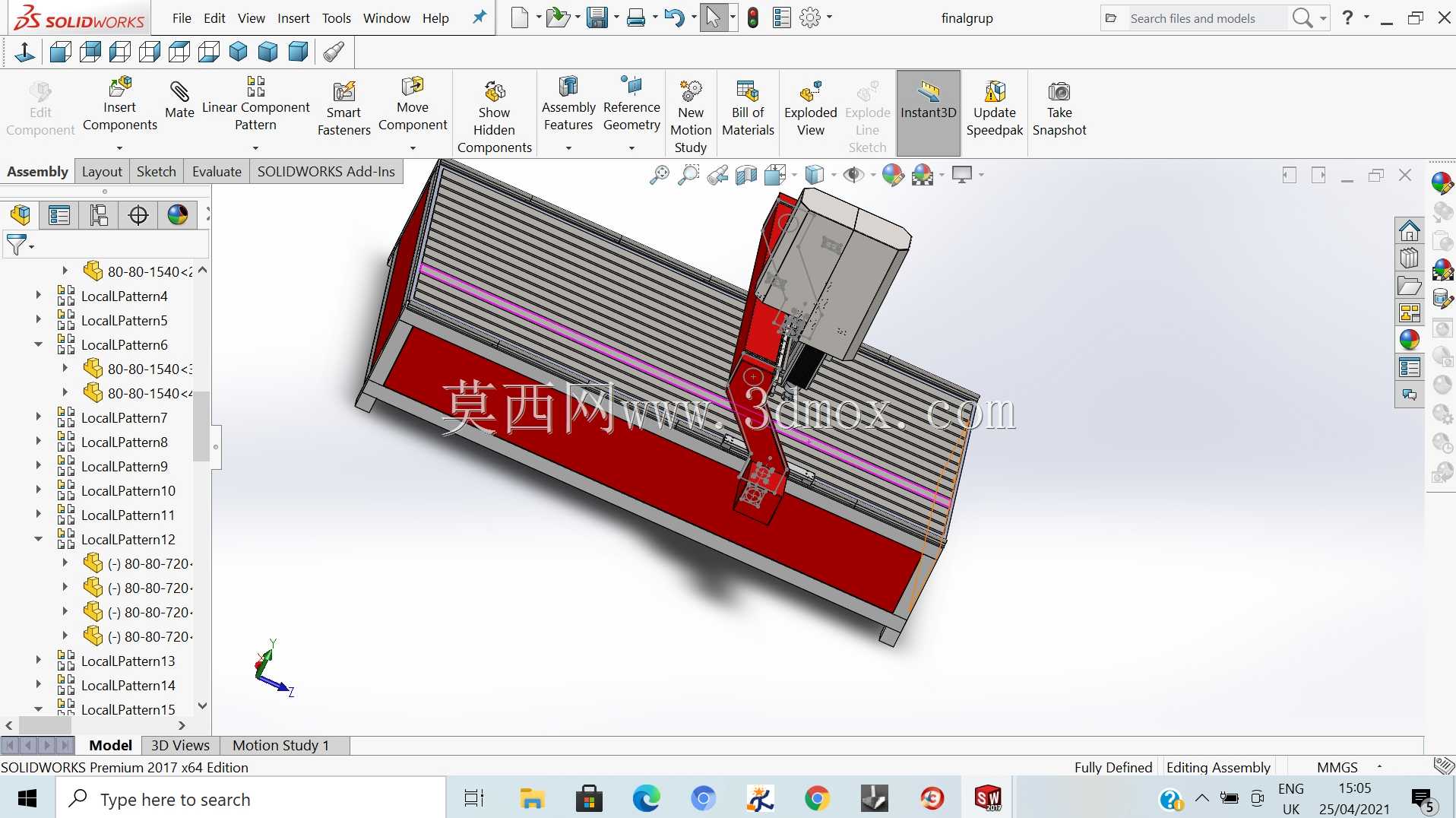Open the Help menu

[x=435, y=18]
